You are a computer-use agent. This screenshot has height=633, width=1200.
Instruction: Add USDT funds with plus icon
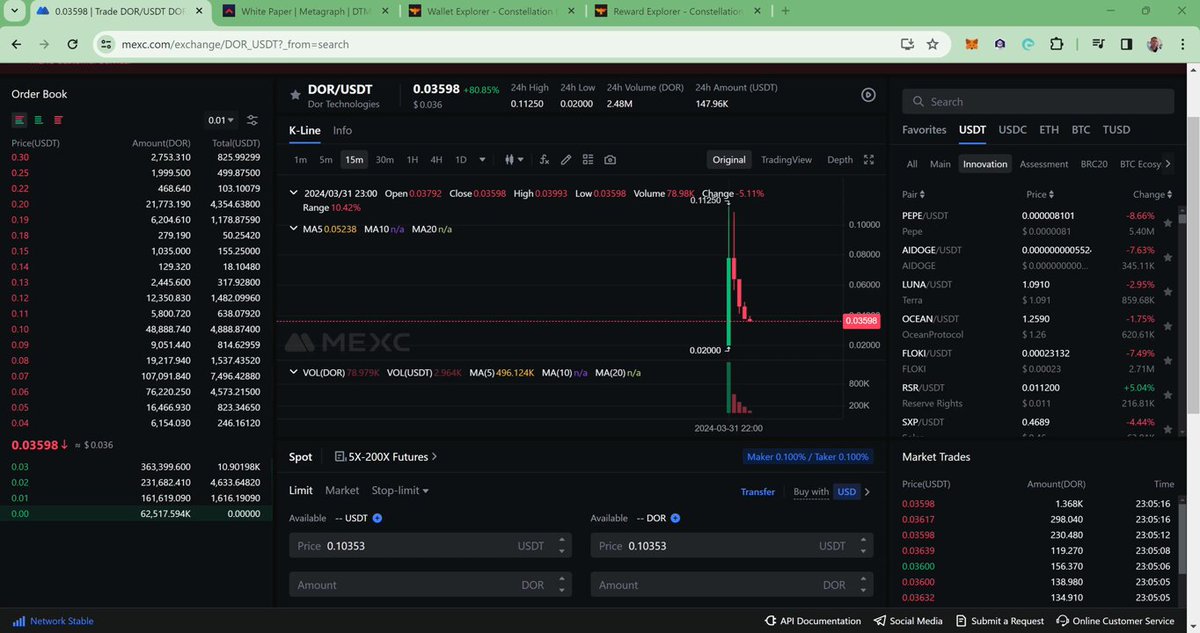tap(377, 518)
